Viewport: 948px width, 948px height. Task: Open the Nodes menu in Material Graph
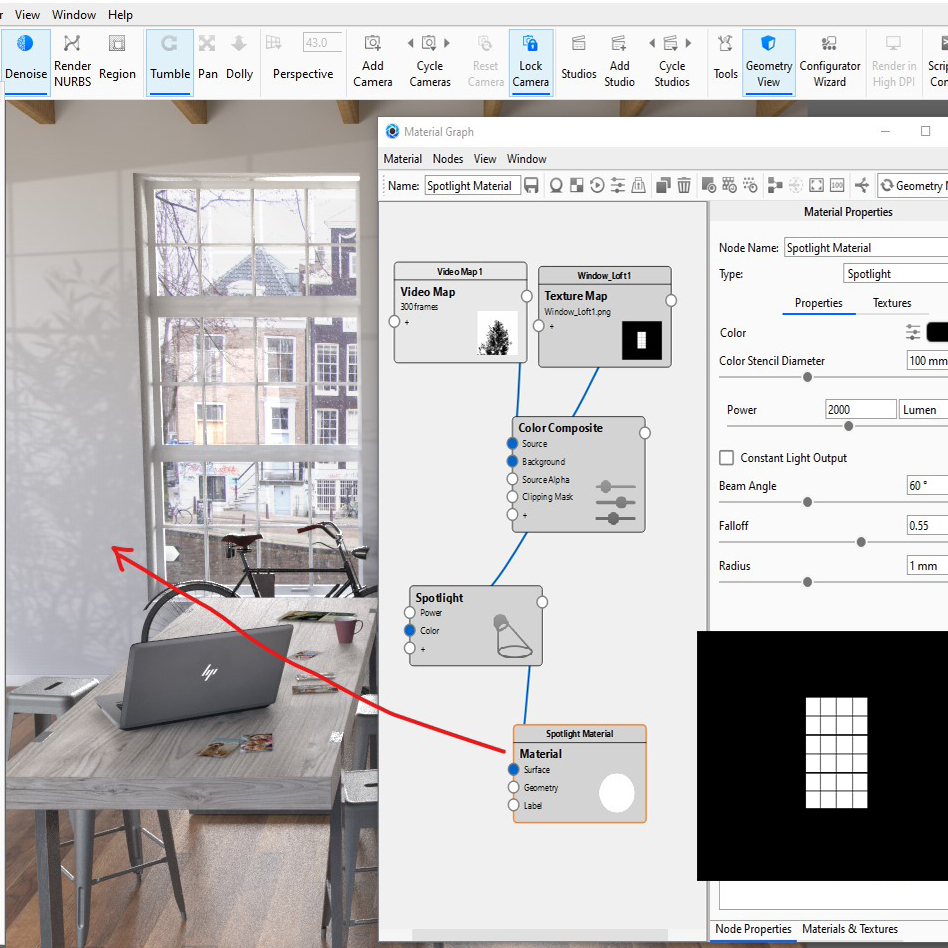pos(447,159)
